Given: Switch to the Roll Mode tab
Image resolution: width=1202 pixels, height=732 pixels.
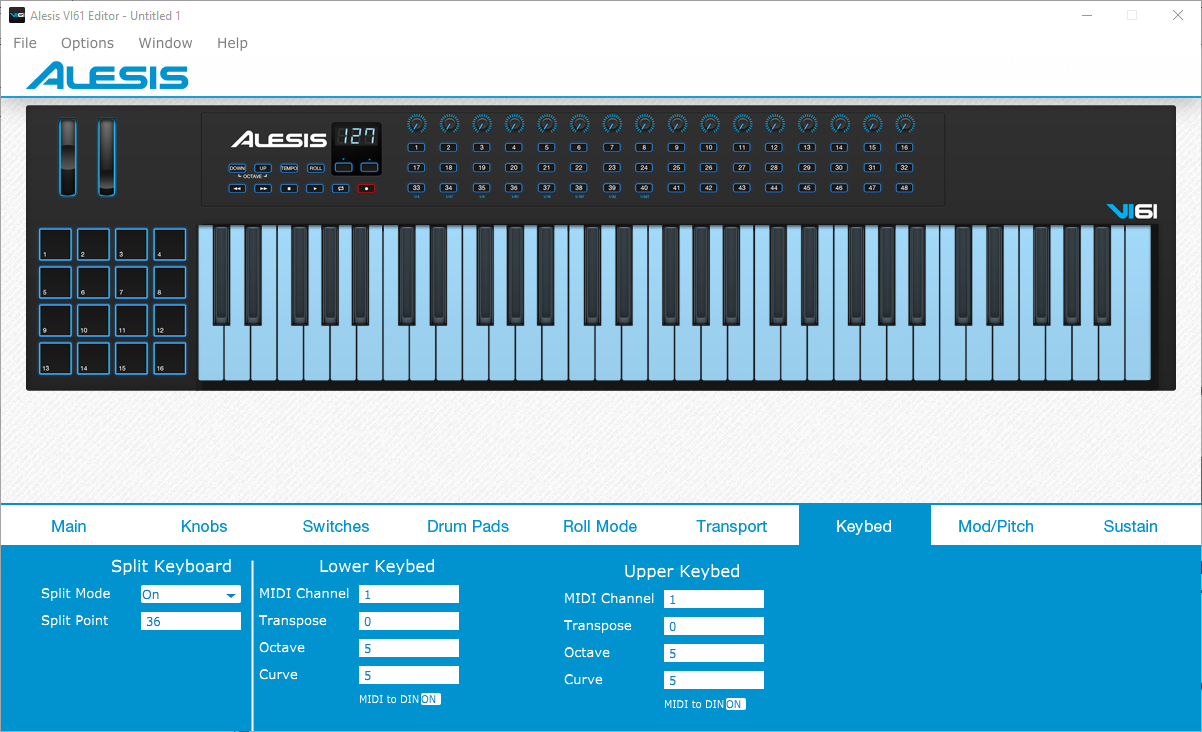Looking at the screenshot, I should 600,526.
